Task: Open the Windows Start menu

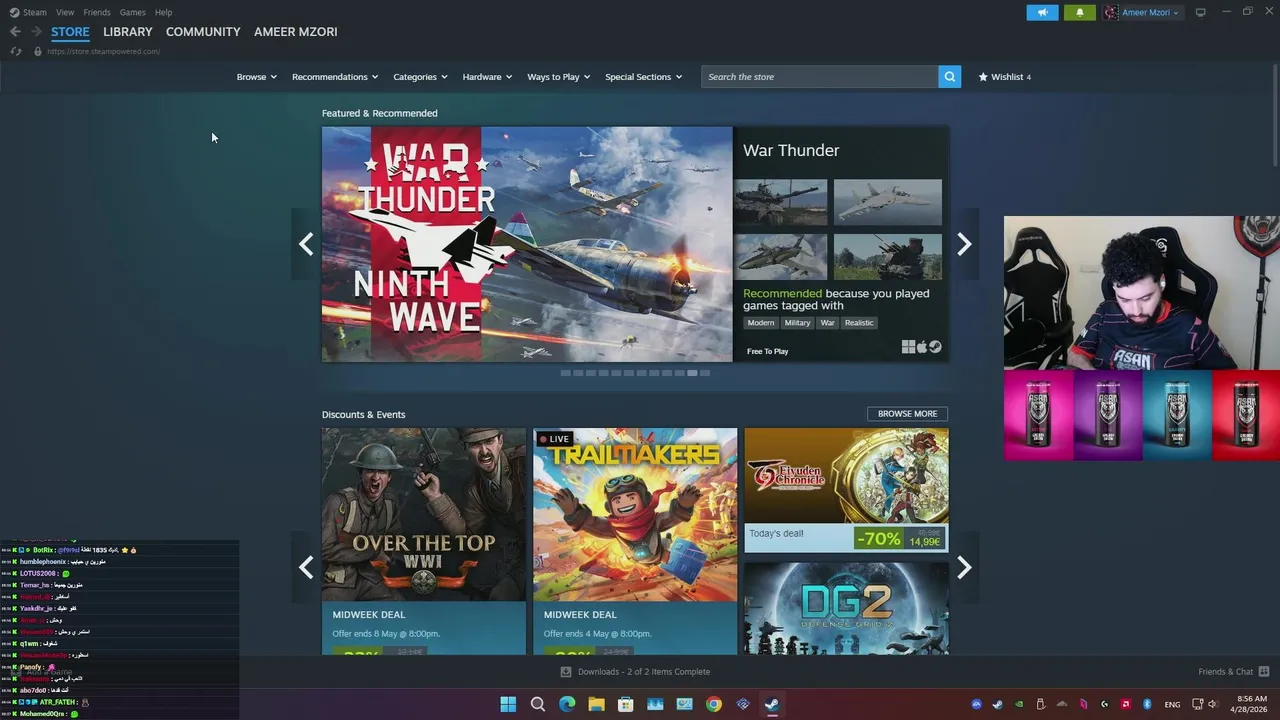Action: pos(508,704)
